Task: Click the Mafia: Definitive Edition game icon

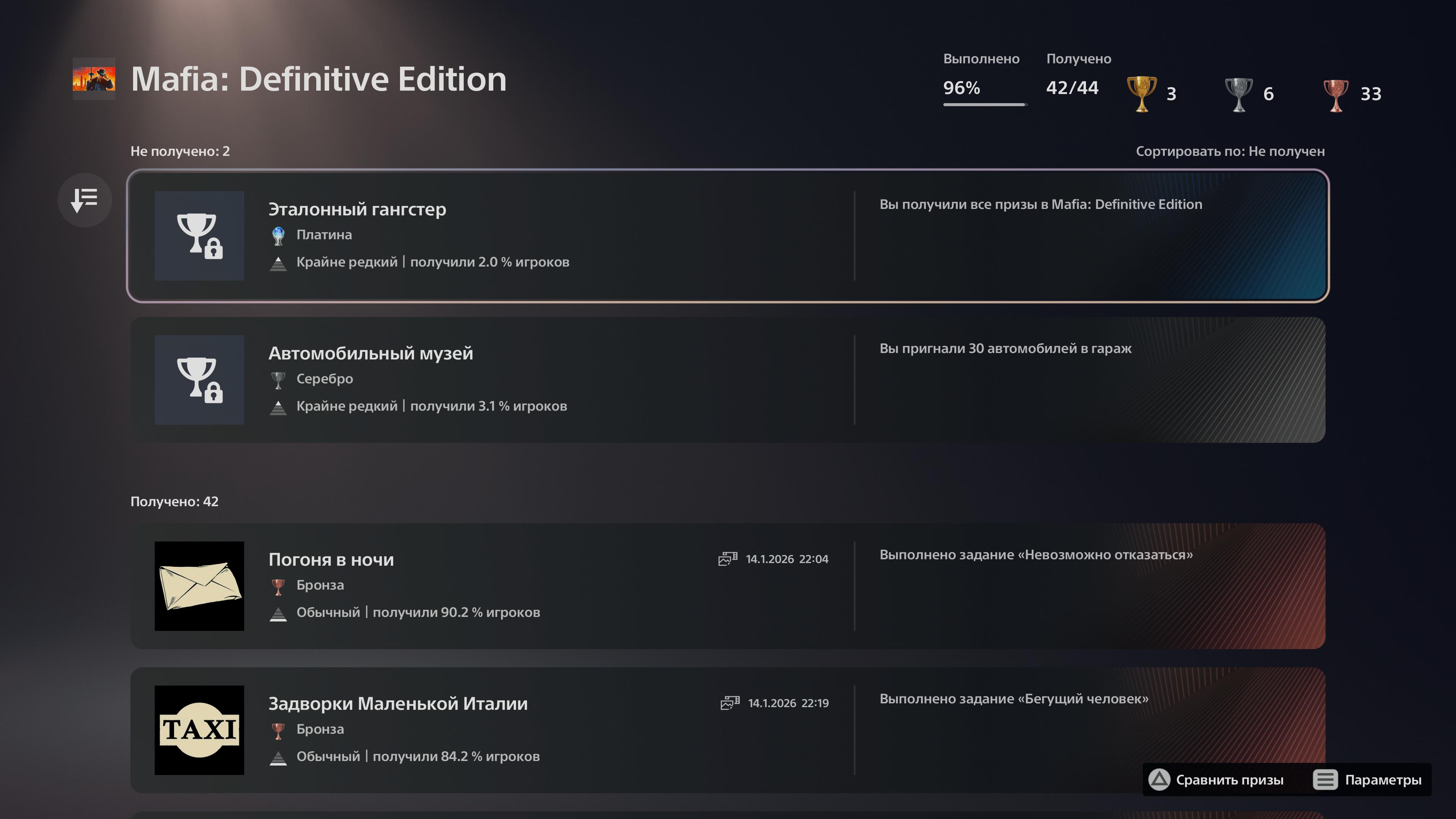Action: [94, 78]
